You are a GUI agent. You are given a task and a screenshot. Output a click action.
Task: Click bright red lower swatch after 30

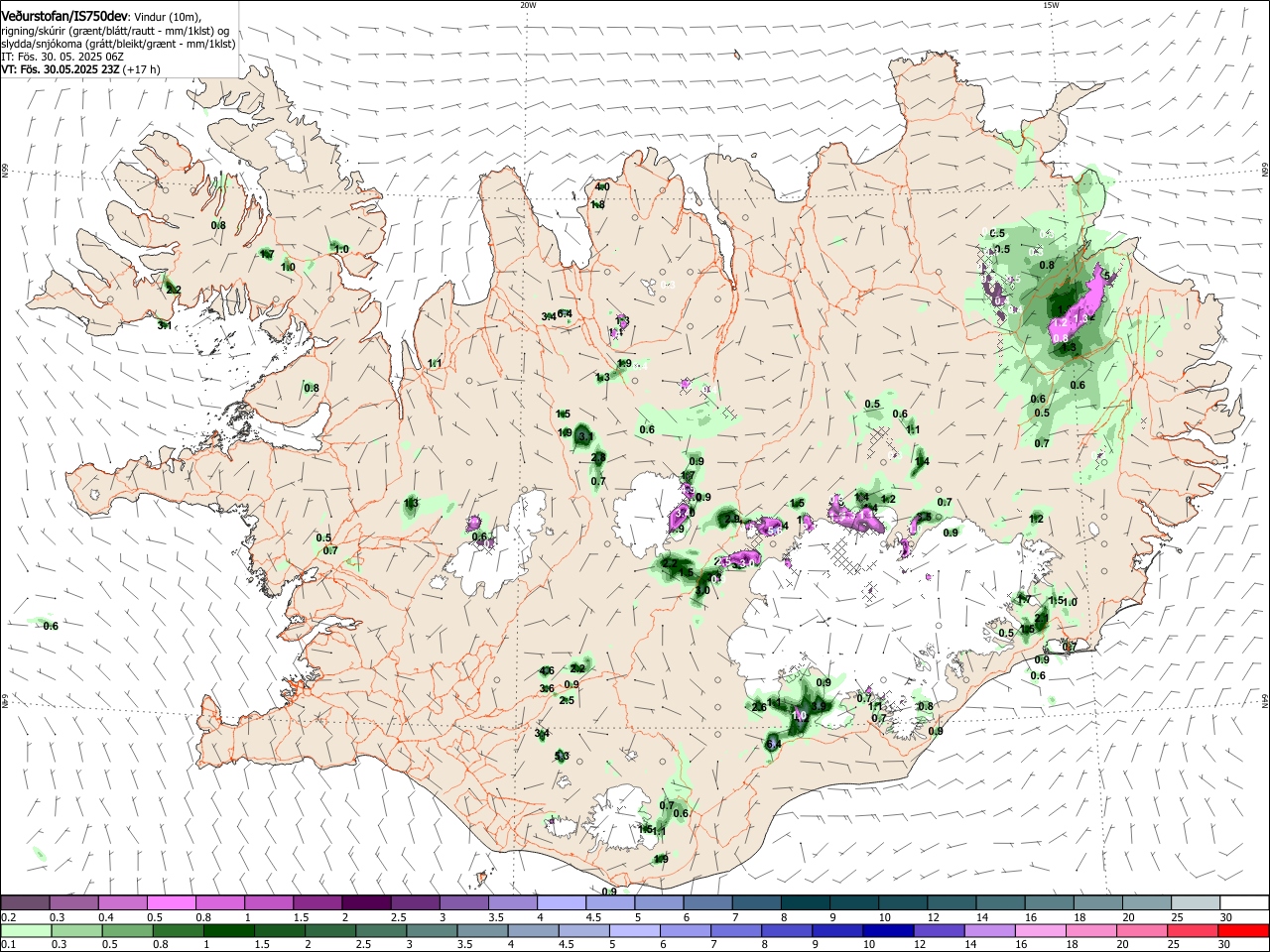pos(1244,930)
